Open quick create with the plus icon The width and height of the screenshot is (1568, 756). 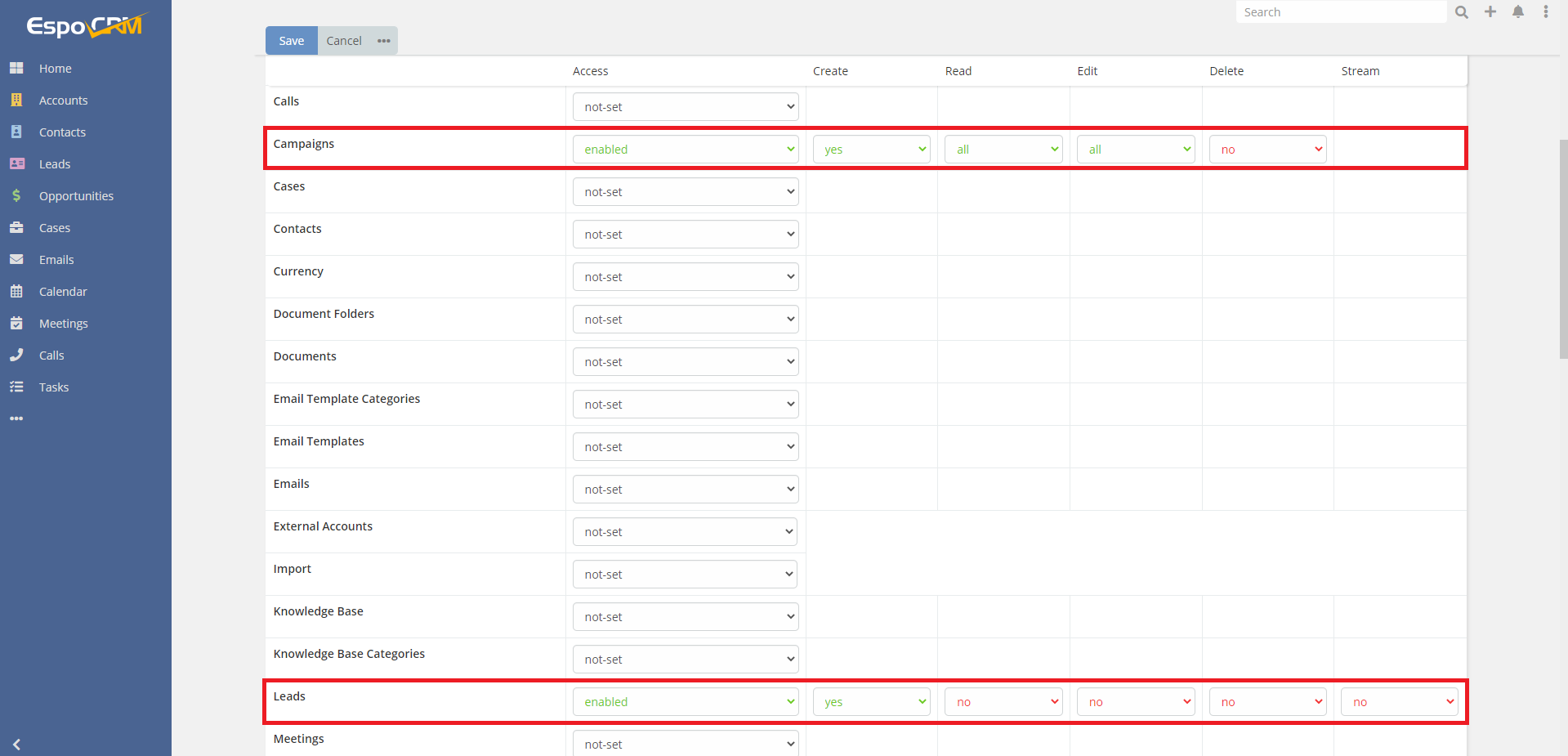tap(1490, 11)
